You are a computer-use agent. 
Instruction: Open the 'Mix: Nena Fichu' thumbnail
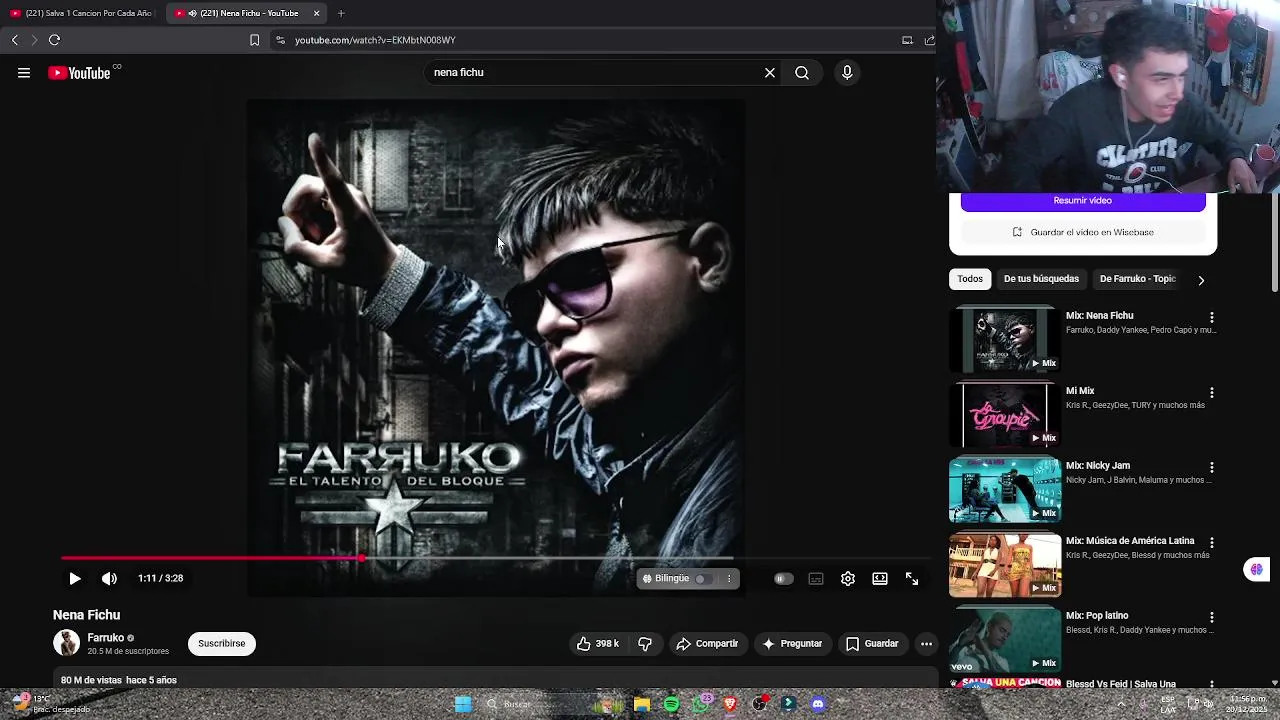1005,339
